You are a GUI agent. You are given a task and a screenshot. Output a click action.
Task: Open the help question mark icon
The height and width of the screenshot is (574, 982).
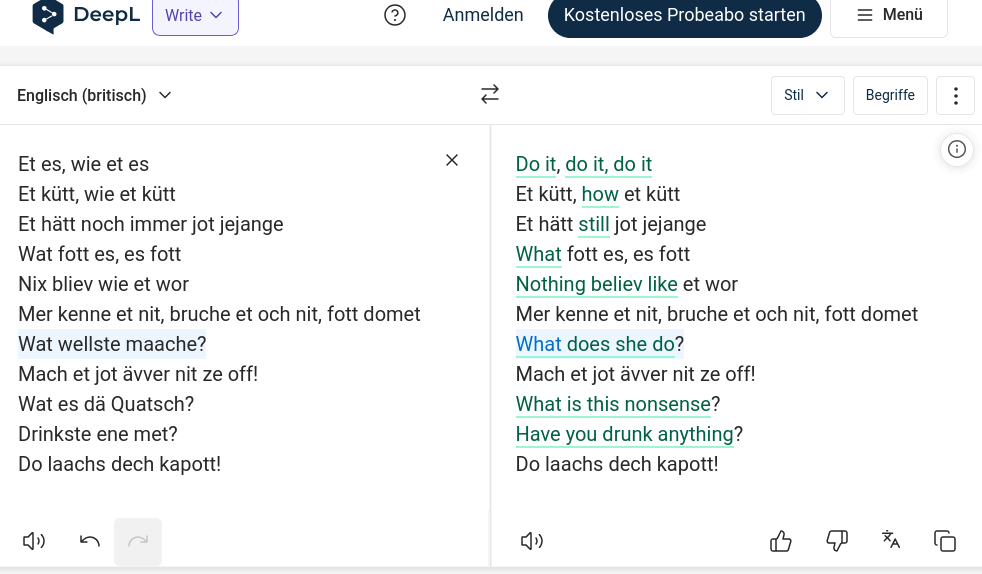[x=395, y=15]
